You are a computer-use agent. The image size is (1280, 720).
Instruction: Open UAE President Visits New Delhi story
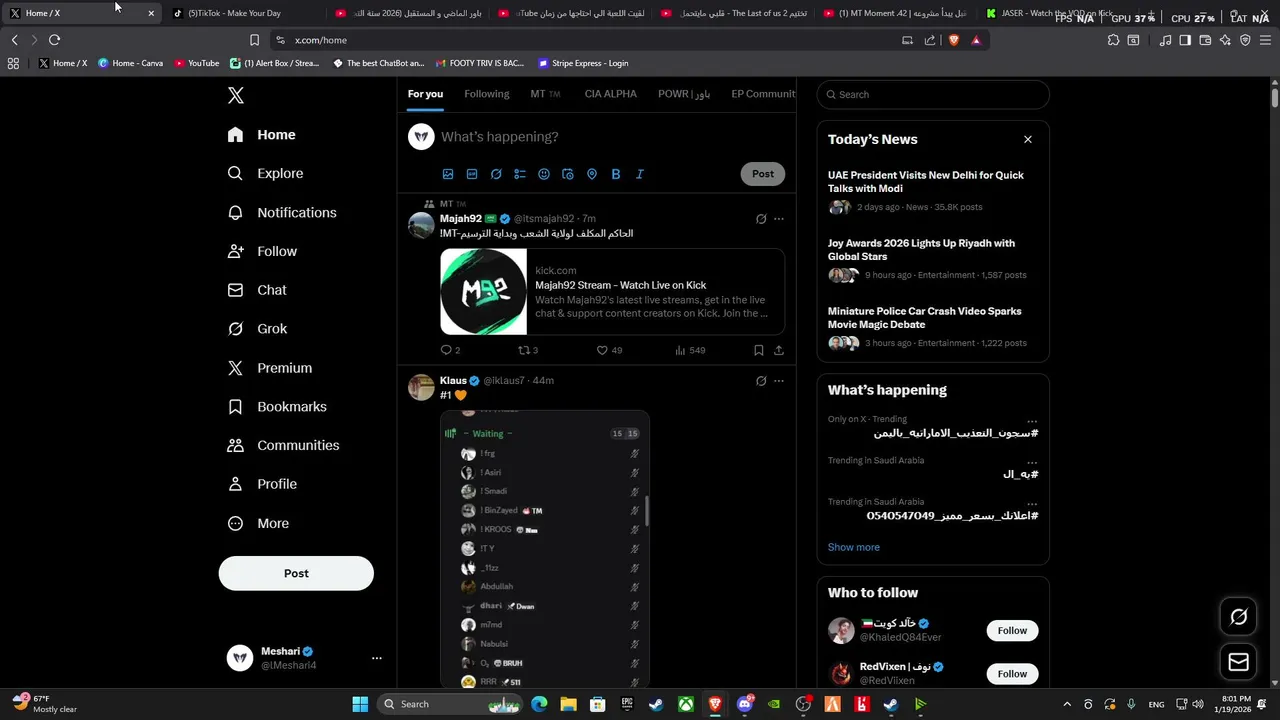pos(933,194)
